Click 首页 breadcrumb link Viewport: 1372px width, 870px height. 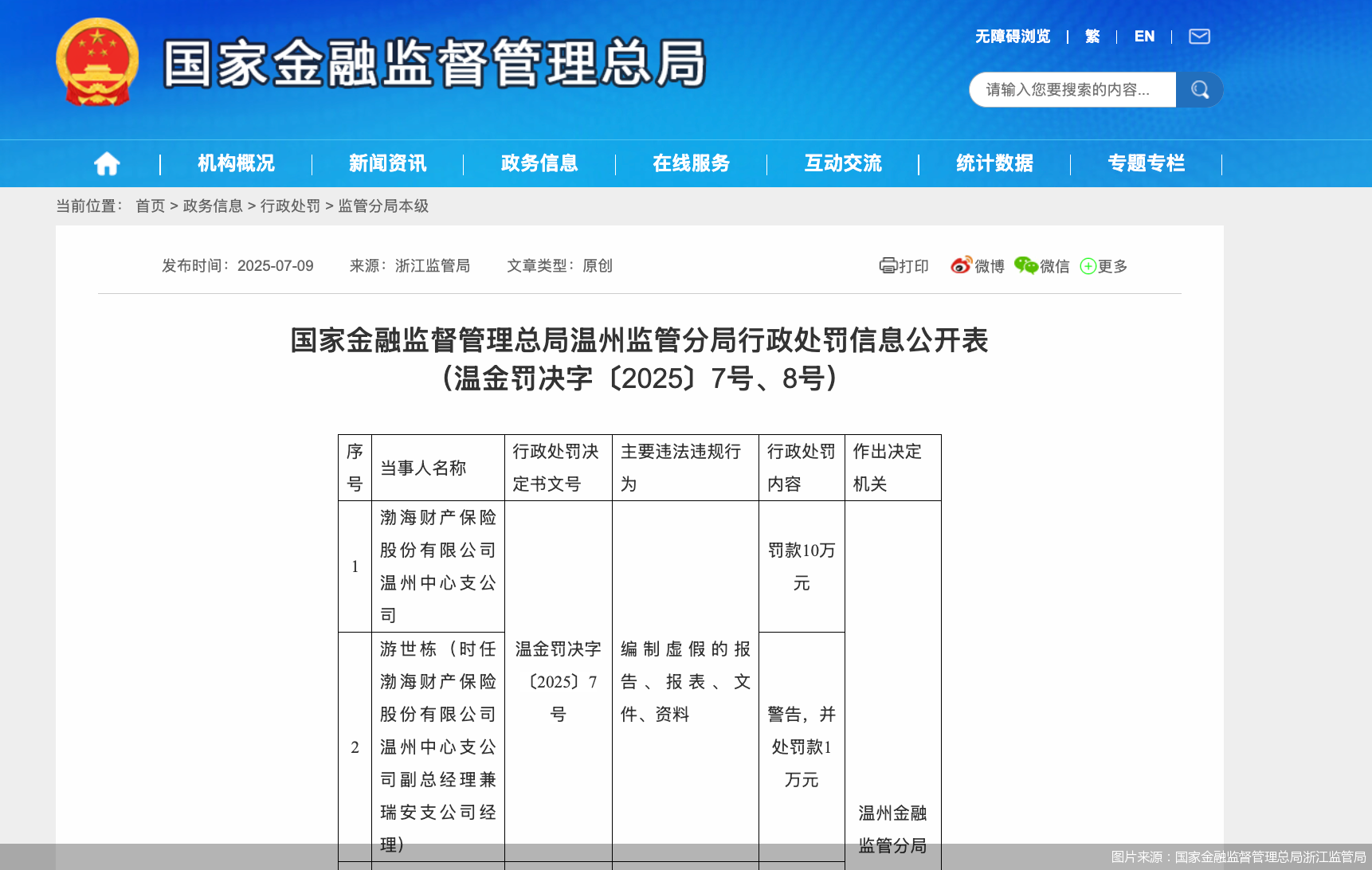pyautogui.click(x=150, y=206)
